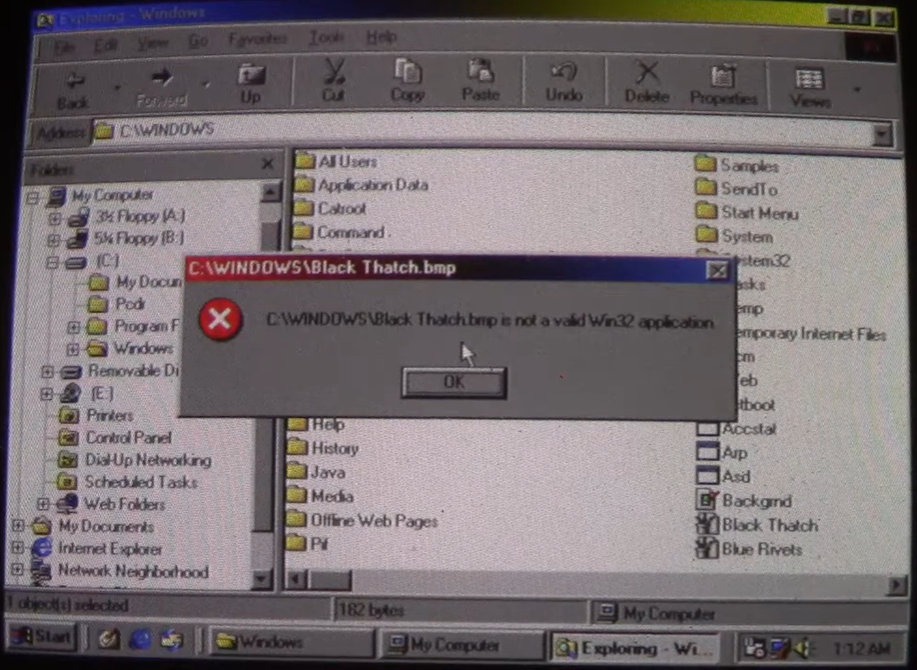This screenshot has width=917, height=670.
Task: Collapse the My Computer tree node
Action: click(x=33, y=198)
